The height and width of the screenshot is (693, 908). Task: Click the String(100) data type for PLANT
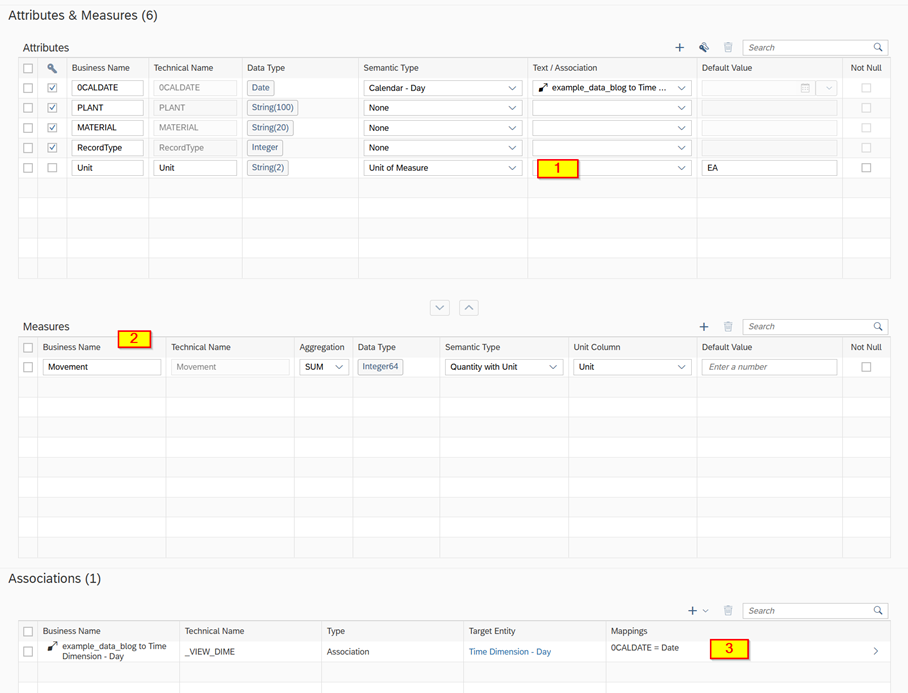tap(272, 108)
